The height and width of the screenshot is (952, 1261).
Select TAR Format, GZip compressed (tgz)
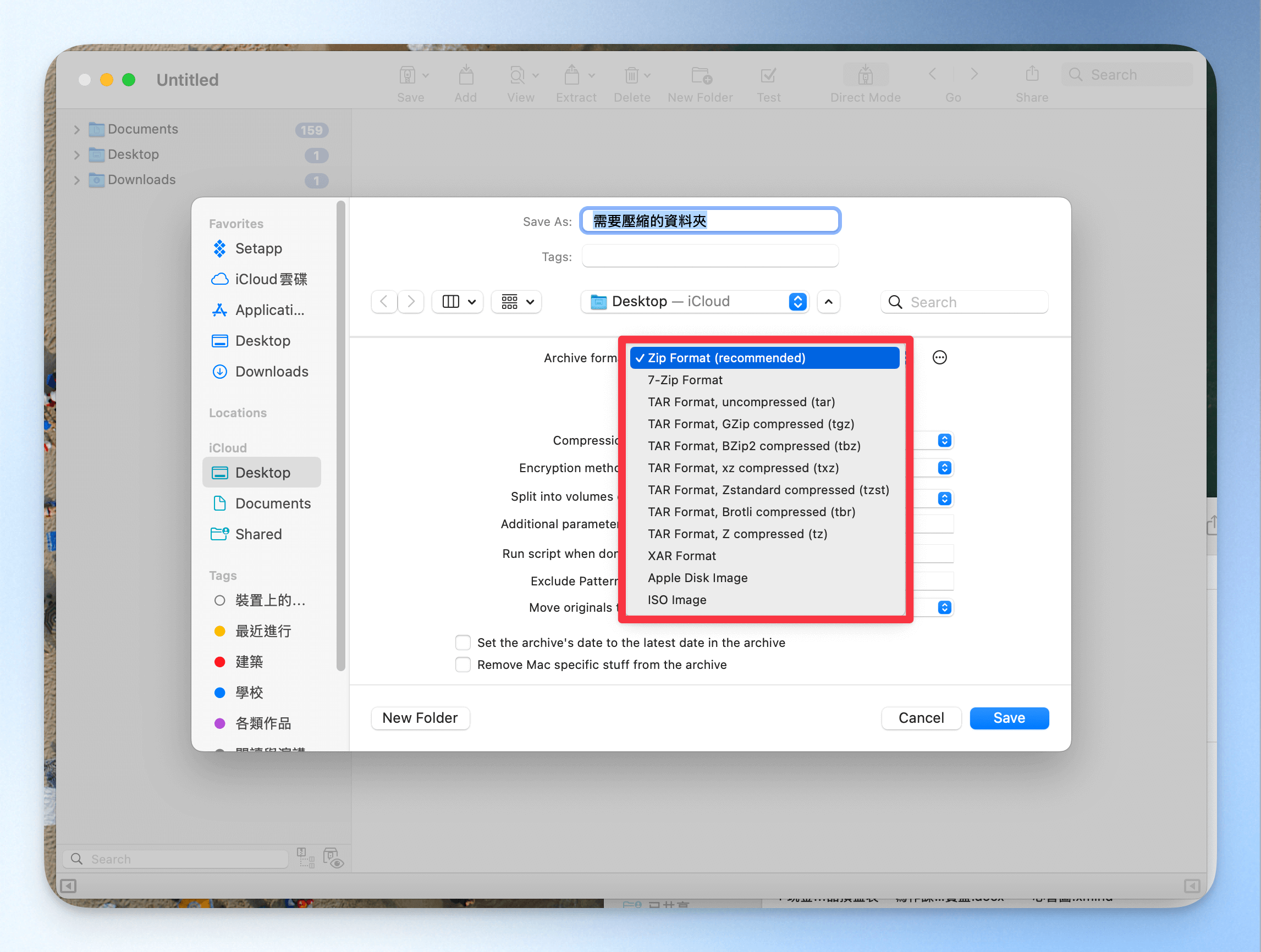click(750, 424)
